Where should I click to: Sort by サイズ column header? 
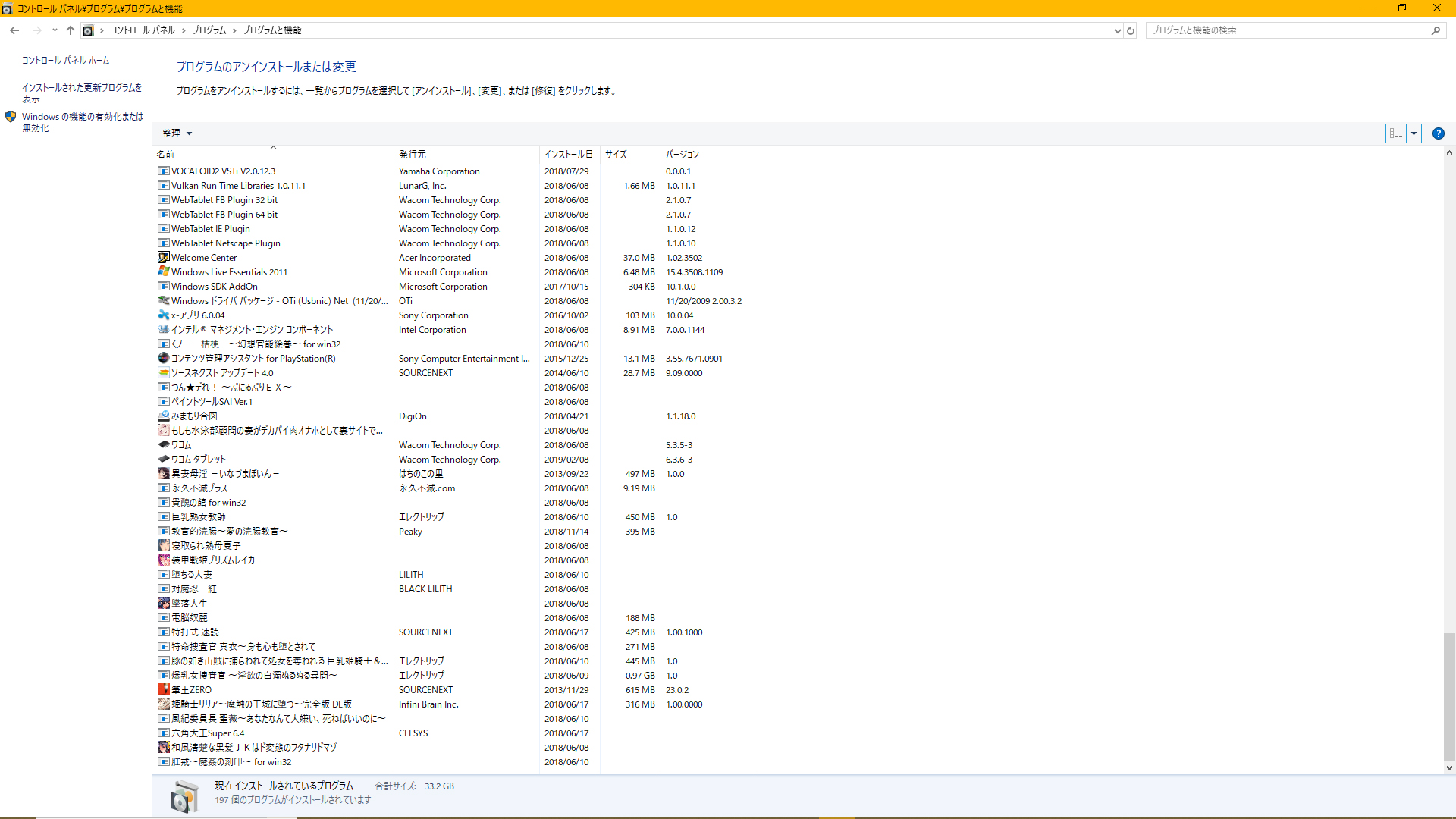(616, 154)
